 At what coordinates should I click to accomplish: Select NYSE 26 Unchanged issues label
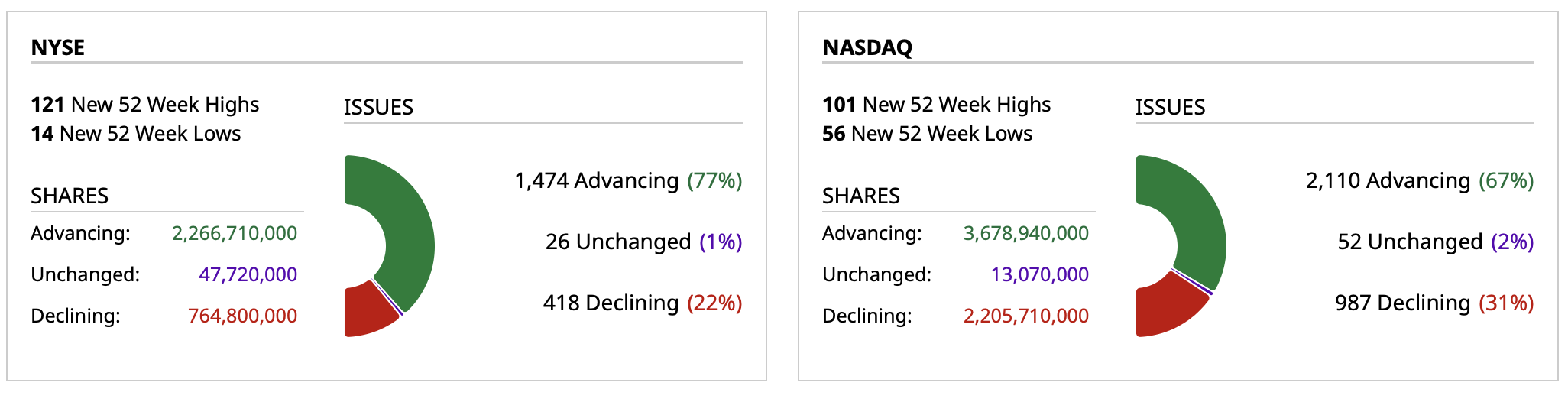point(643,242)
